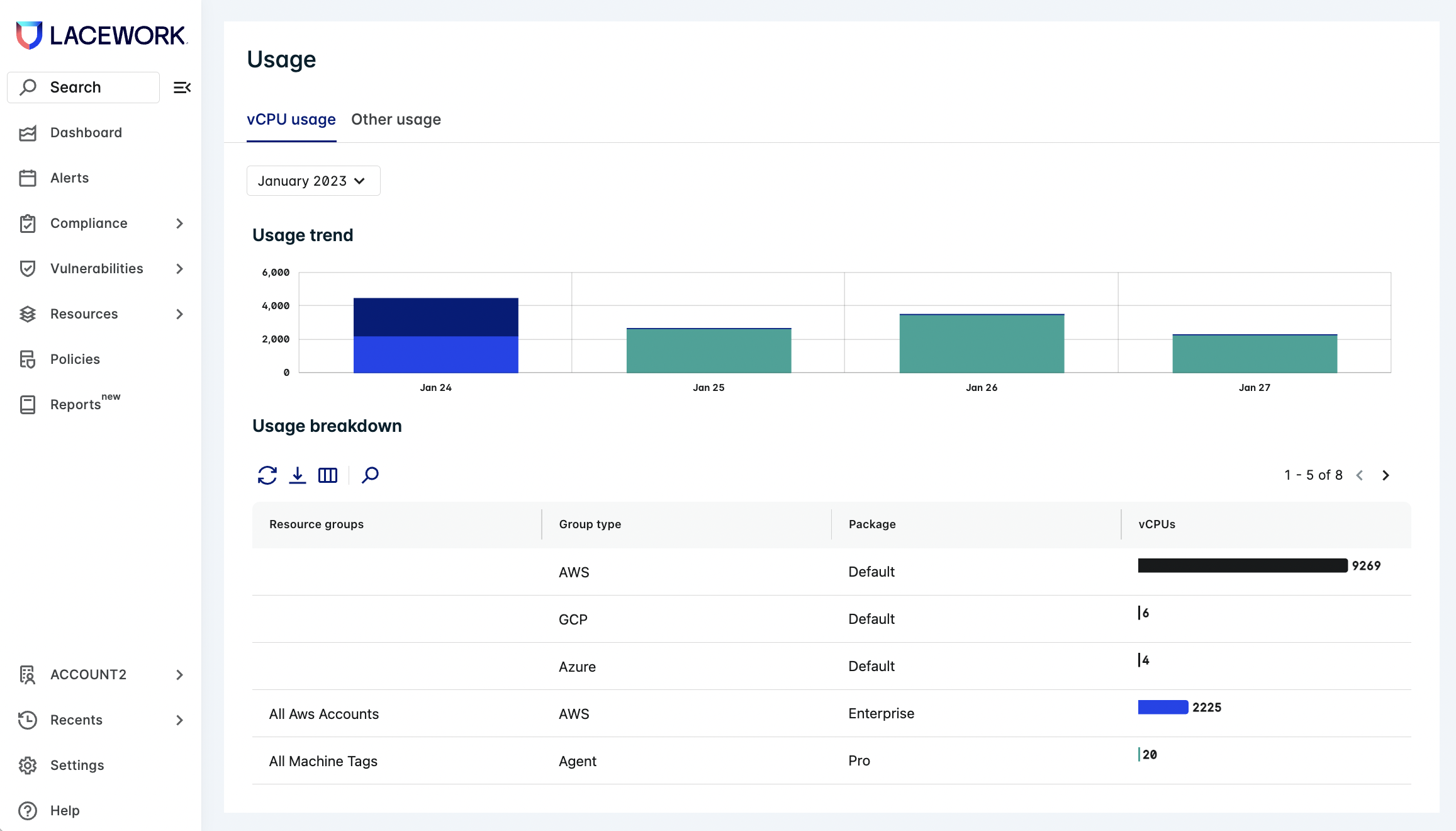The width and height of the screenshot is (1456, 831).
Task: Switch to the Other usage tab
Action: click(x=396, y=120)
